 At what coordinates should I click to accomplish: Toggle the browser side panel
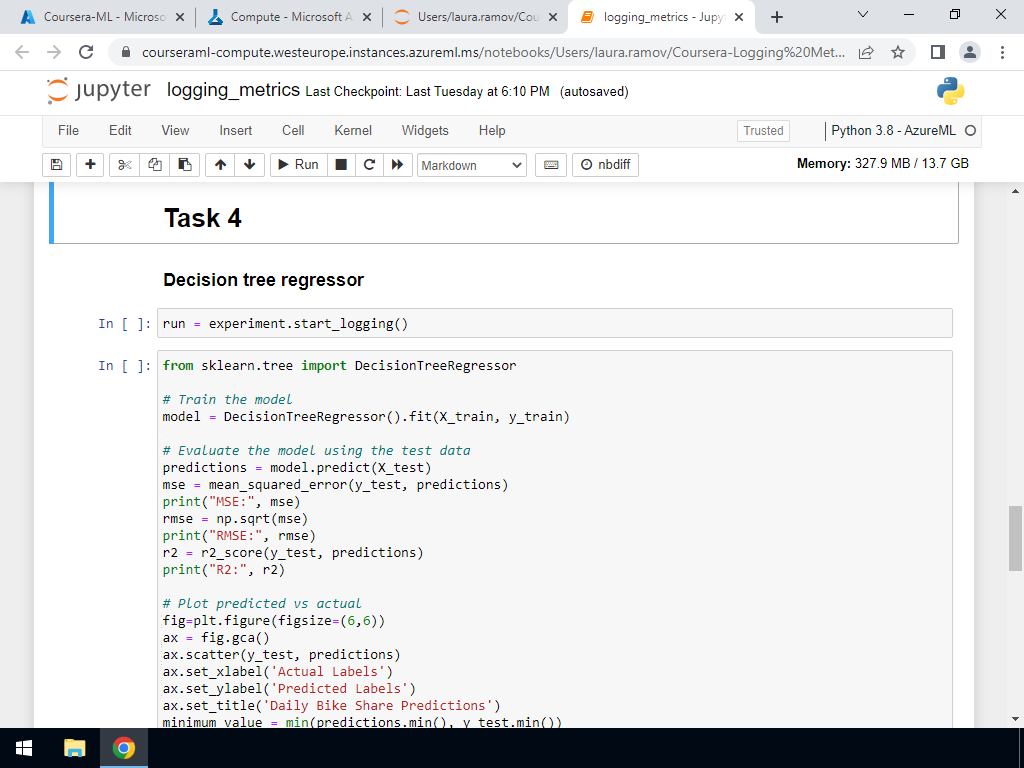point(938,52)
